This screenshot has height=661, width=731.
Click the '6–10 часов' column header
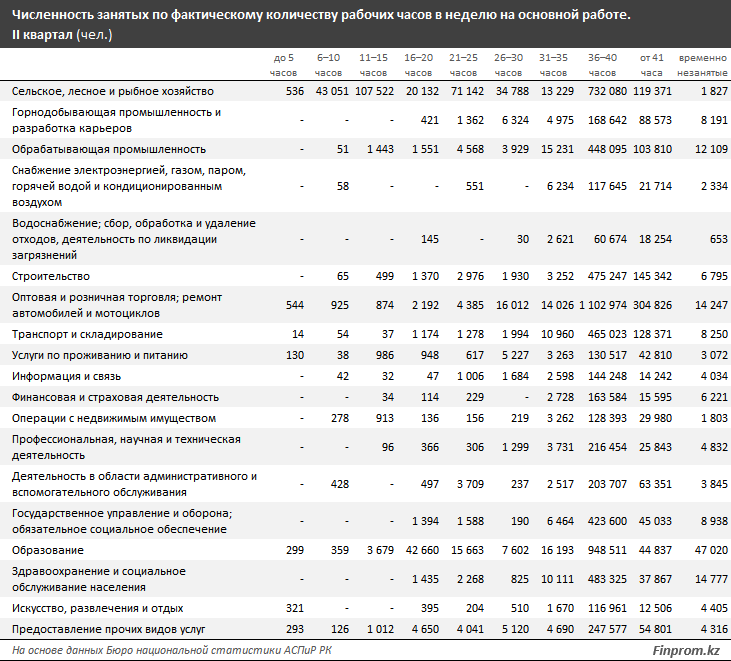pos(328,65)
